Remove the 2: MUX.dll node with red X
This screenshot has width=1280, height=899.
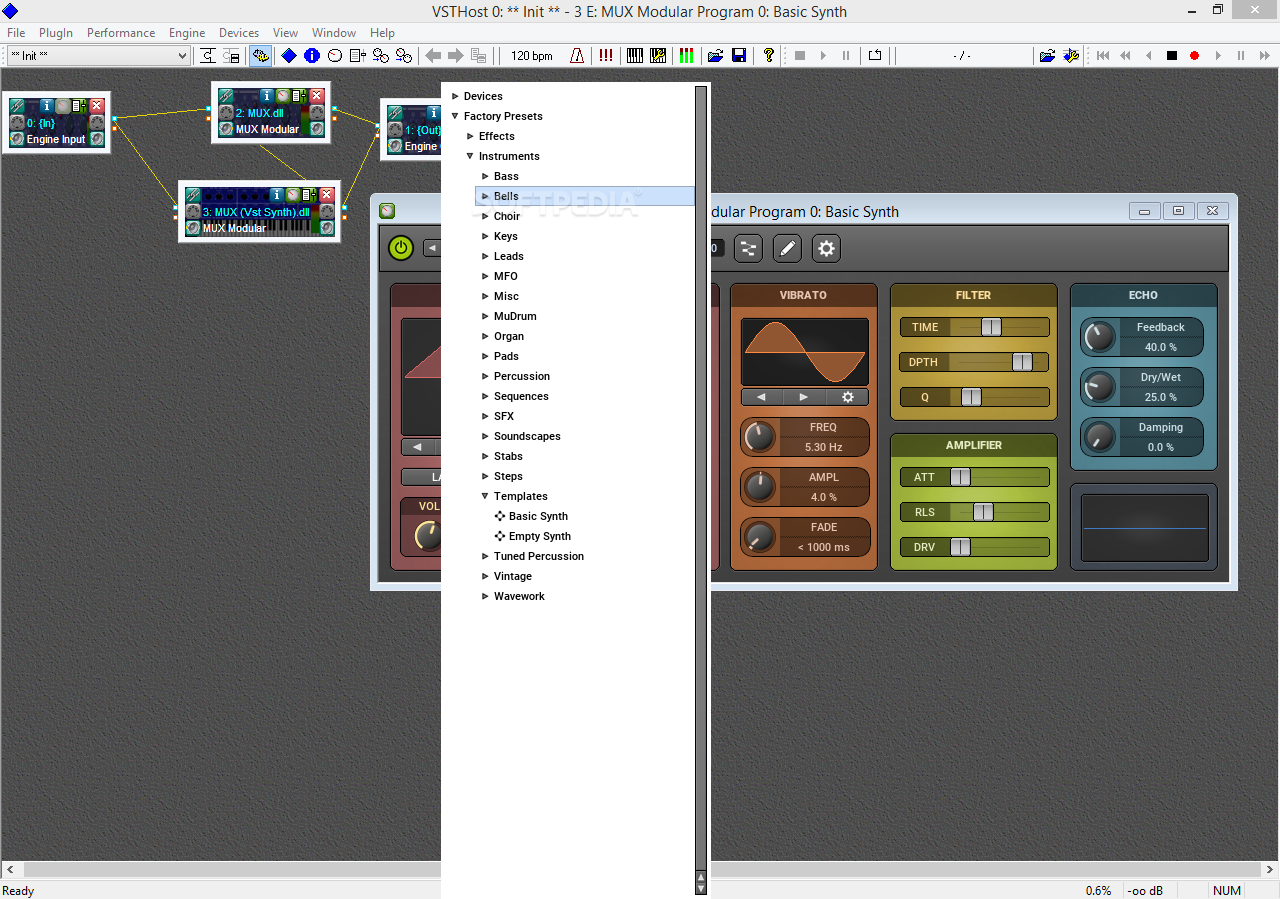[317, 95]
